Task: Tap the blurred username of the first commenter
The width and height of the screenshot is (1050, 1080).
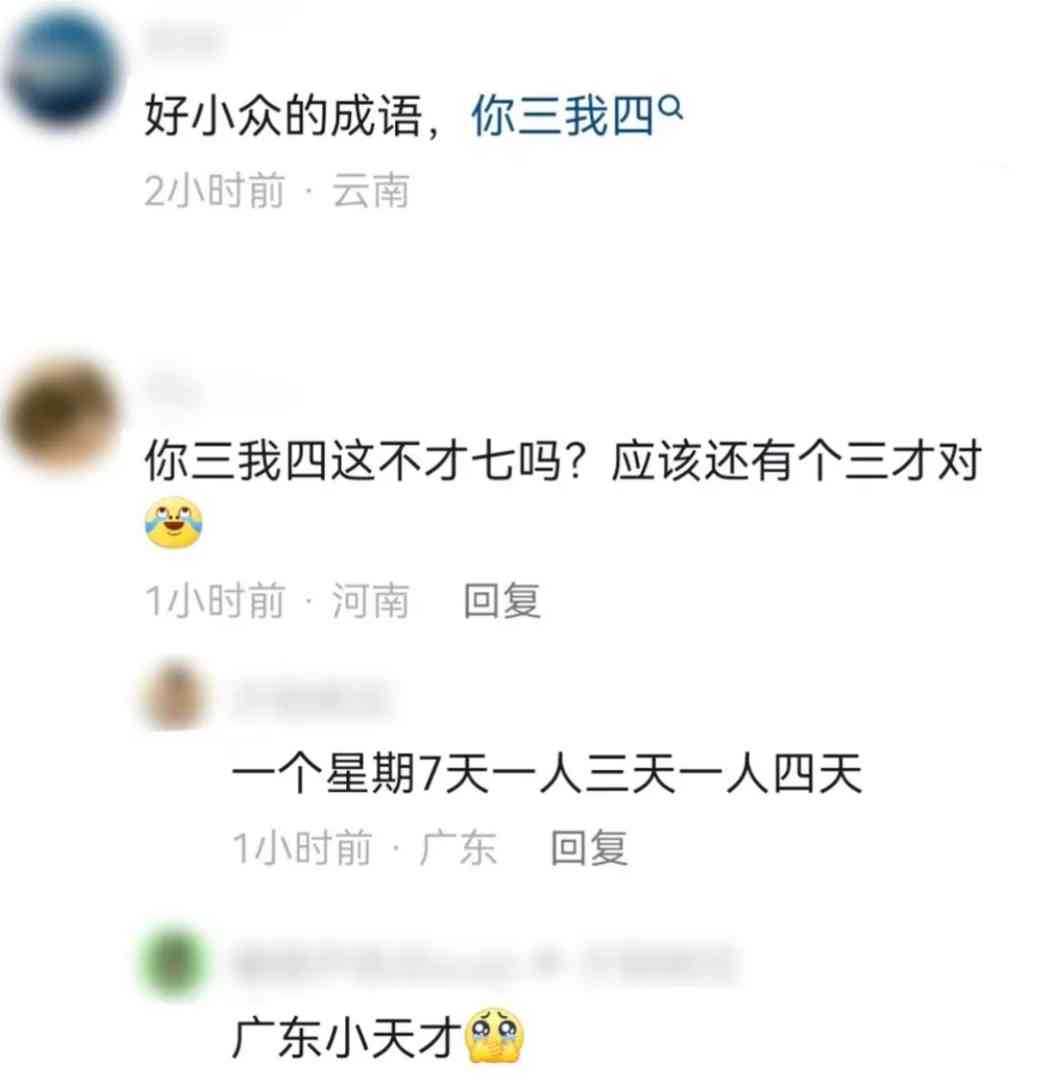Action: point(183,41)
